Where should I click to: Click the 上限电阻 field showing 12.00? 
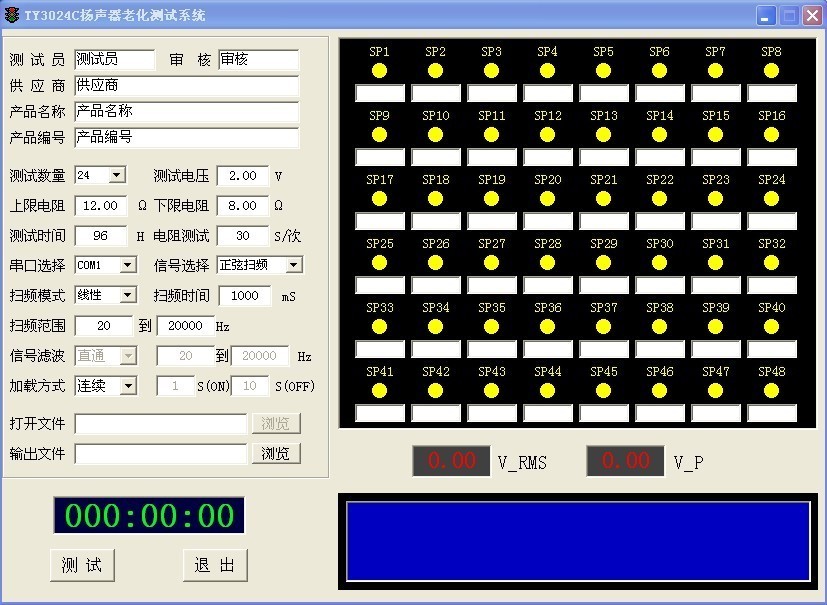[x=101, y=206]
